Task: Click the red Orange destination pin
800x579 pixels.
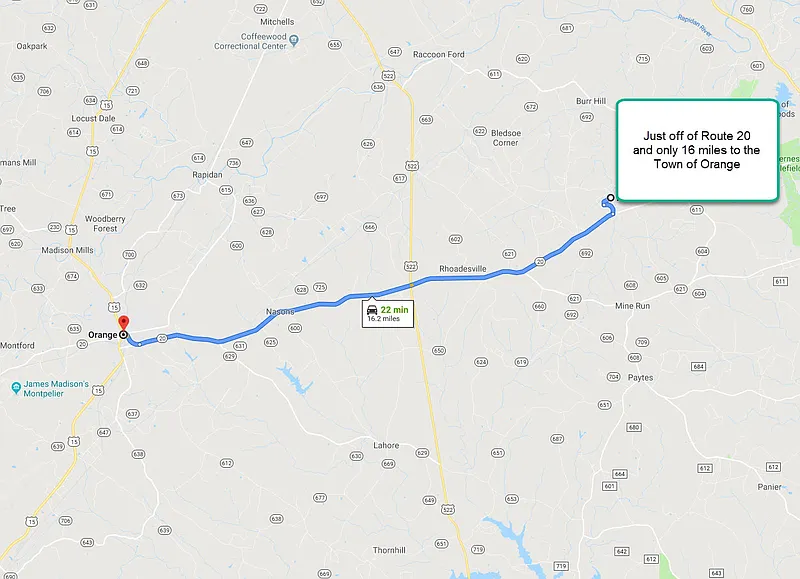Action: pyautogui.click(x=123, y=323)
